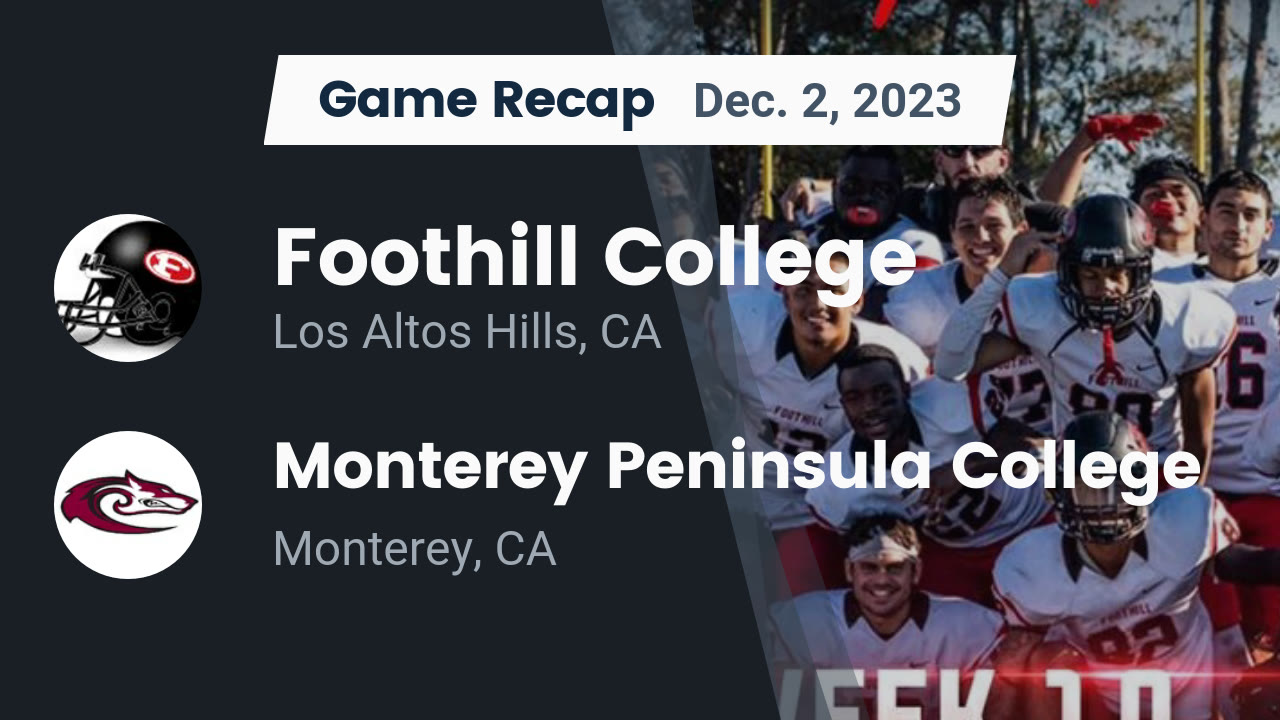
Task: Open the Foothill College team name
Action: [595, 257]
